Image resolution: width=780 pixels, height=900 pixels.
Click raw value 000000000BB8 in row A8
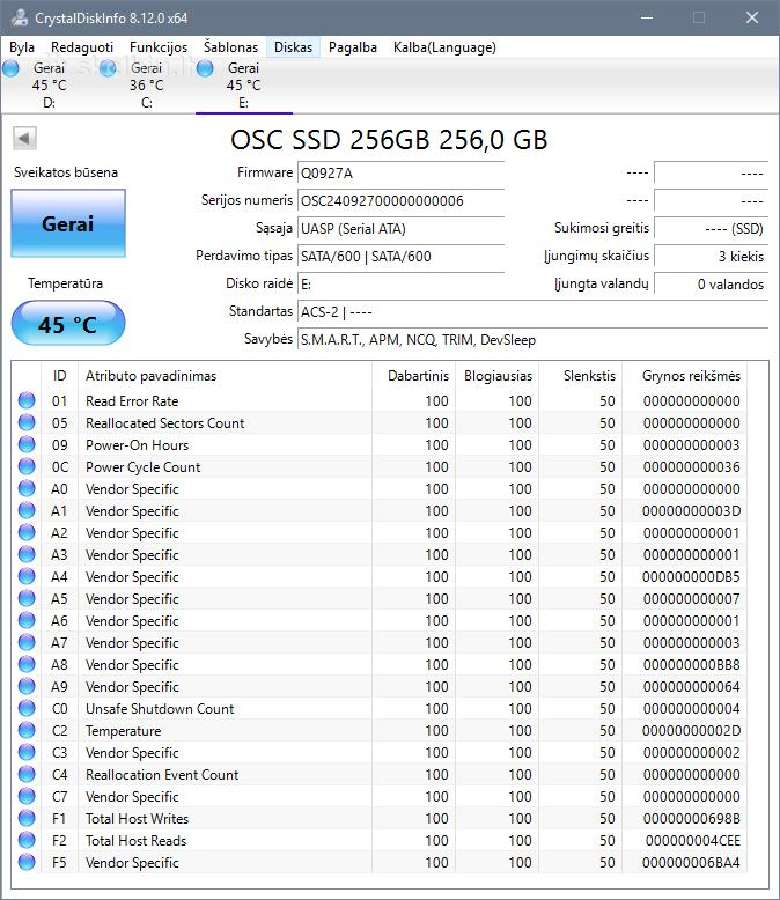pyautogui.click(x=691, y=665)
